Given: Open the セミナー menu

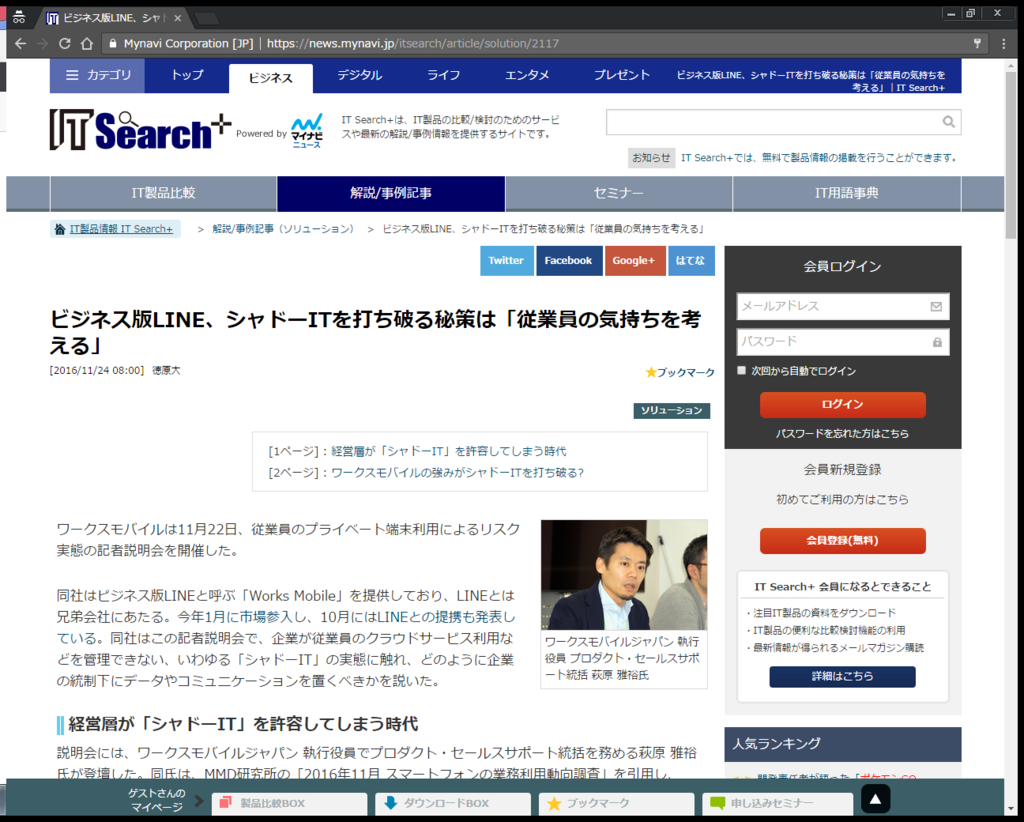Looking at the screenshot, I should coord(618,193).
